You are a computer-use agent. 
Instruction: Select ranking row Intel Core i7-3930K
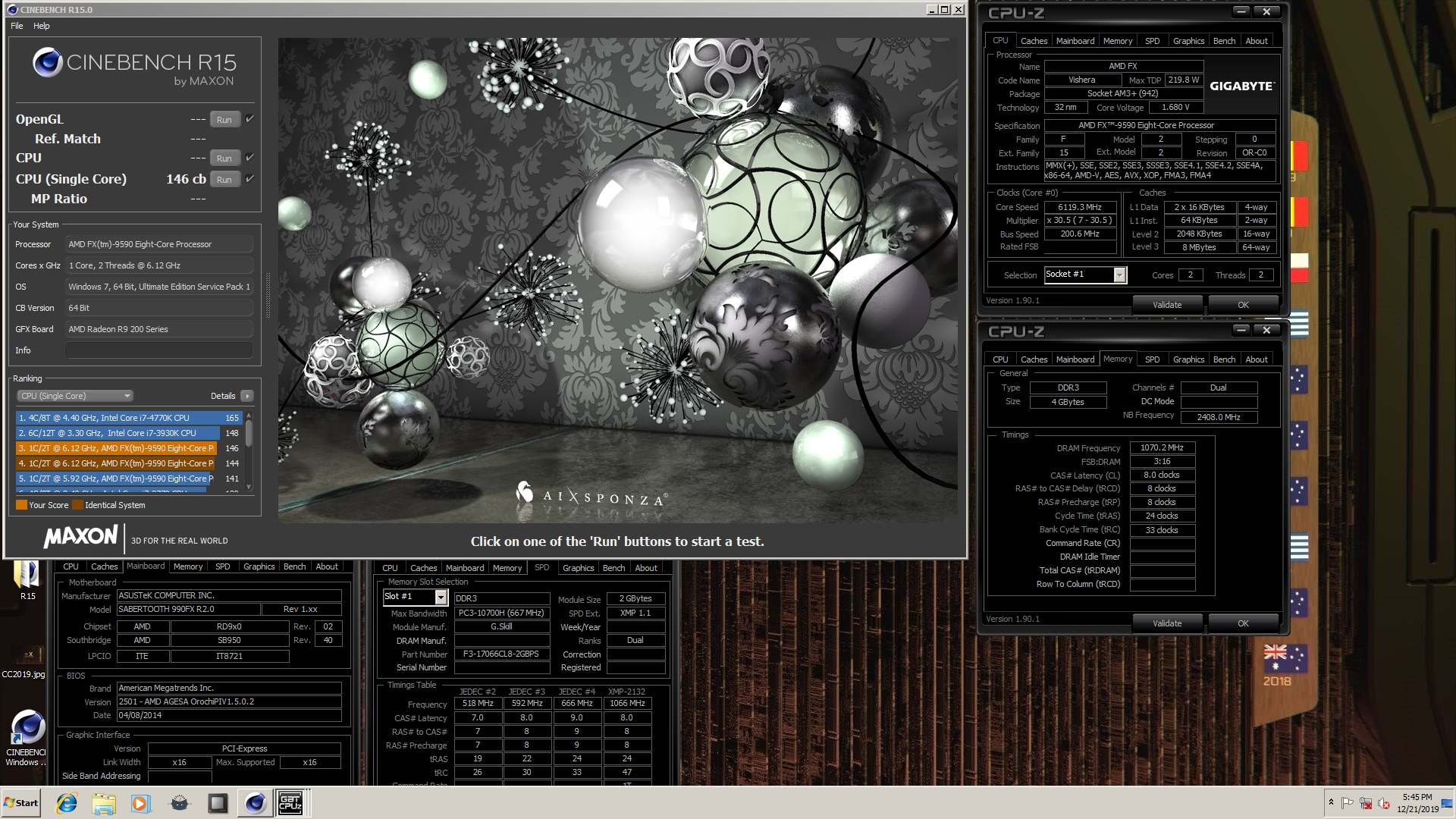[129, 433]
